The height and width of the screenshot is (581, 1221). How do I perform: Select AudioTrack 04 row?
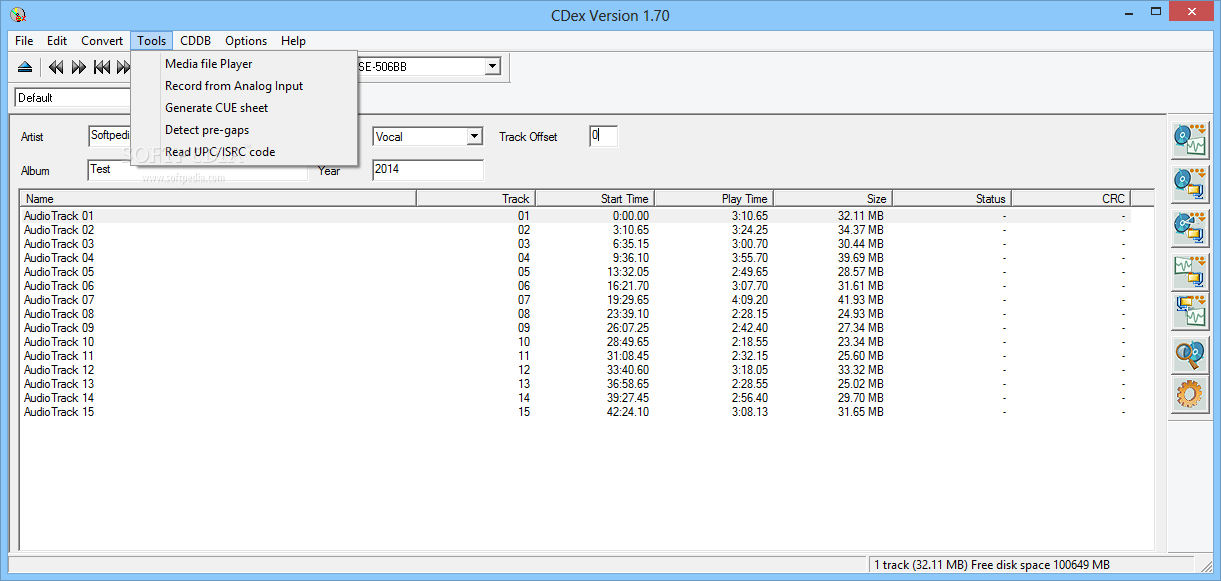pyautogui.click(x=587, y=258)
